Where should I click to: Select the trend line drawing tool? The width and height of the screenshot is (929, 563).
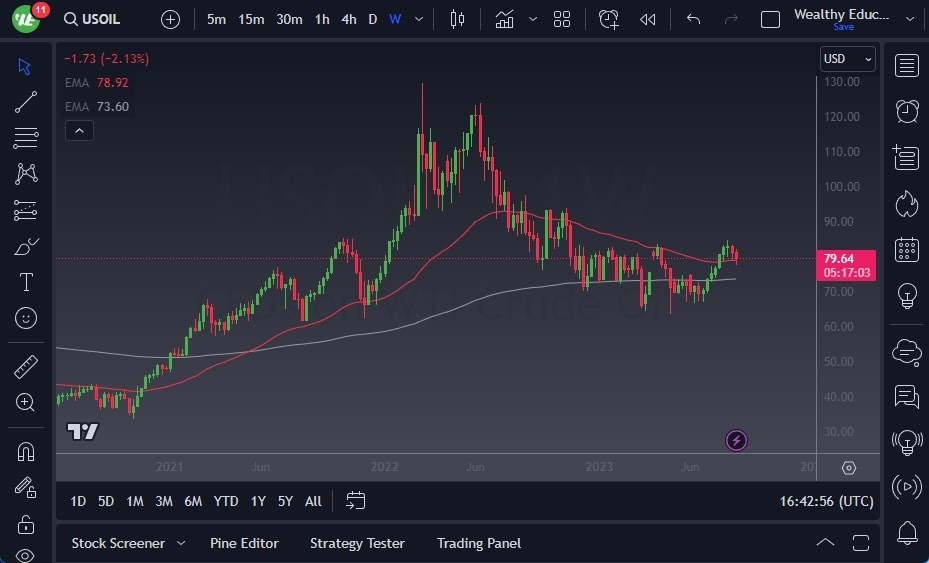click(x=26, y=102)
